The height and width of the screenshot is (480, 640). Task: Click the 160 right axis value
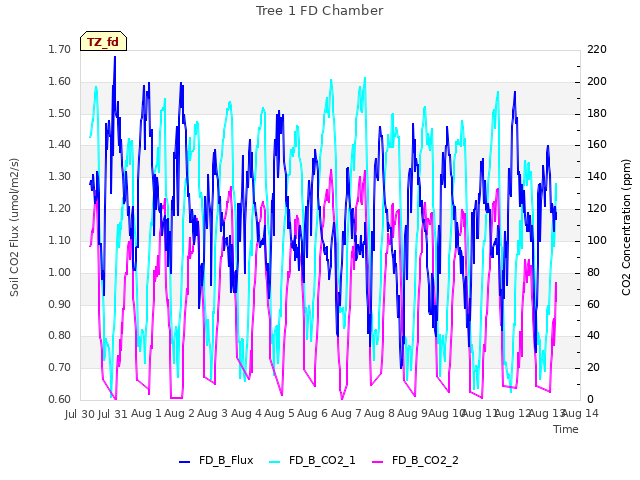[x=597, y=144]
